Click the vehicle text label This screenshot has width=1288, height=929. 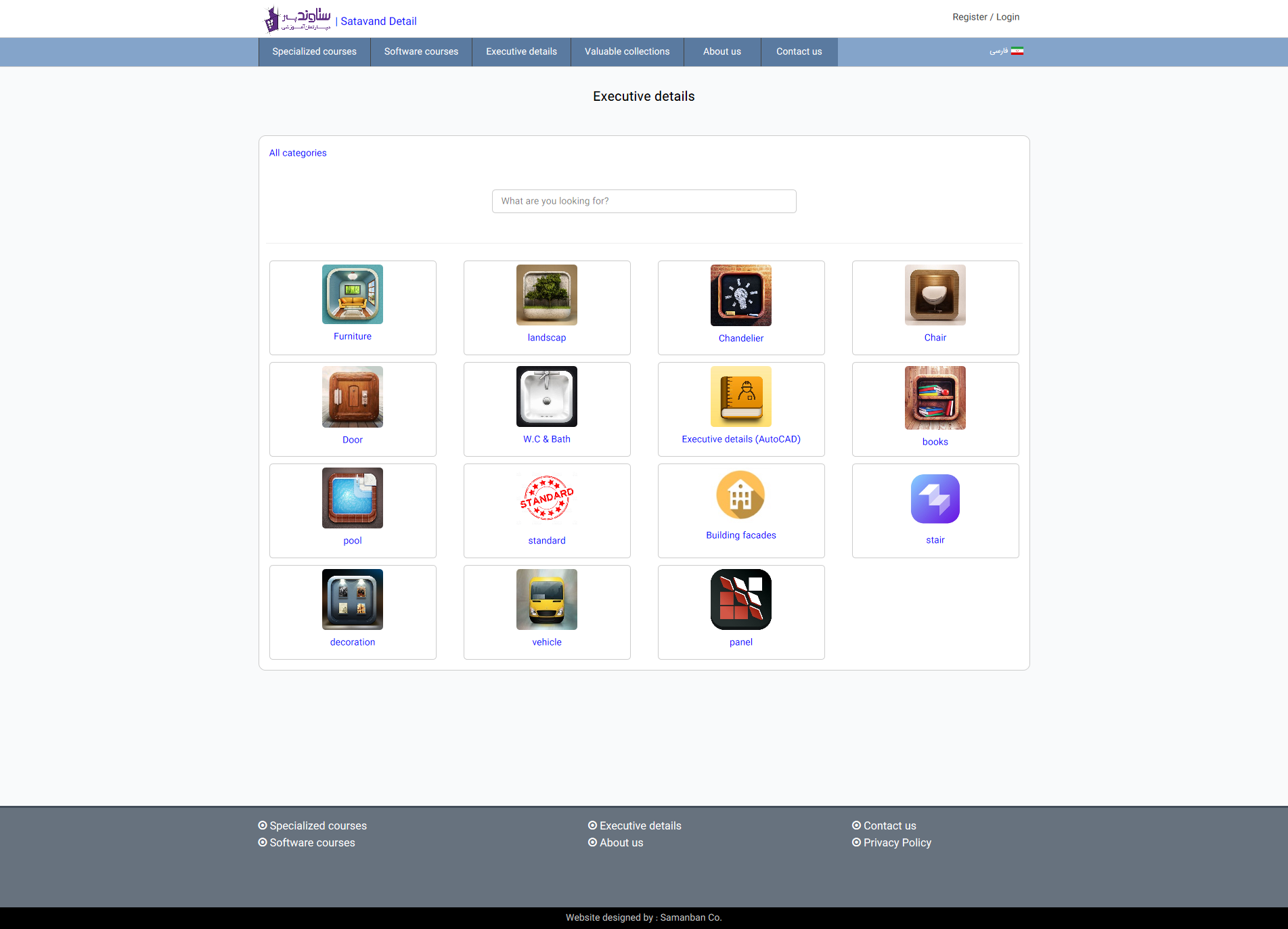(x=547, y=642)
